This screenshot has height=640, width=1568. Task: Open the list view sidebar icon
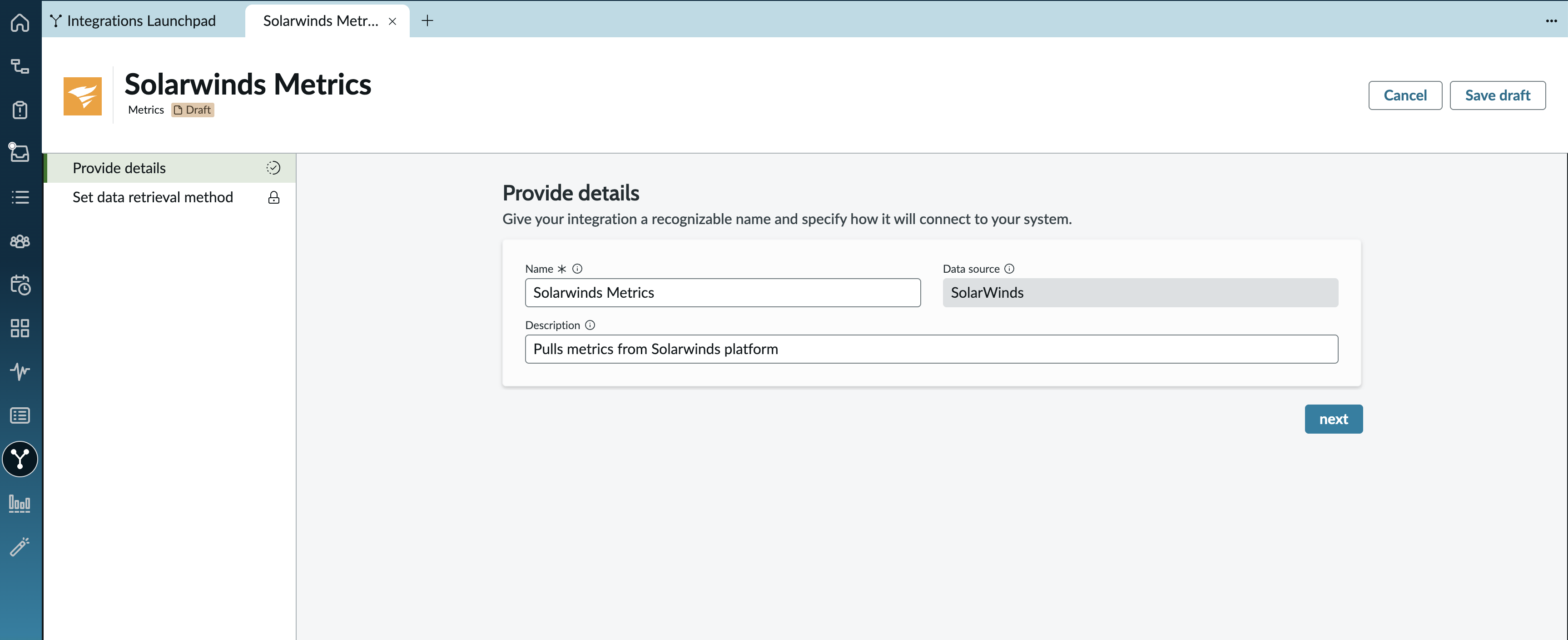pyautogui.click(x=20, y=197)
